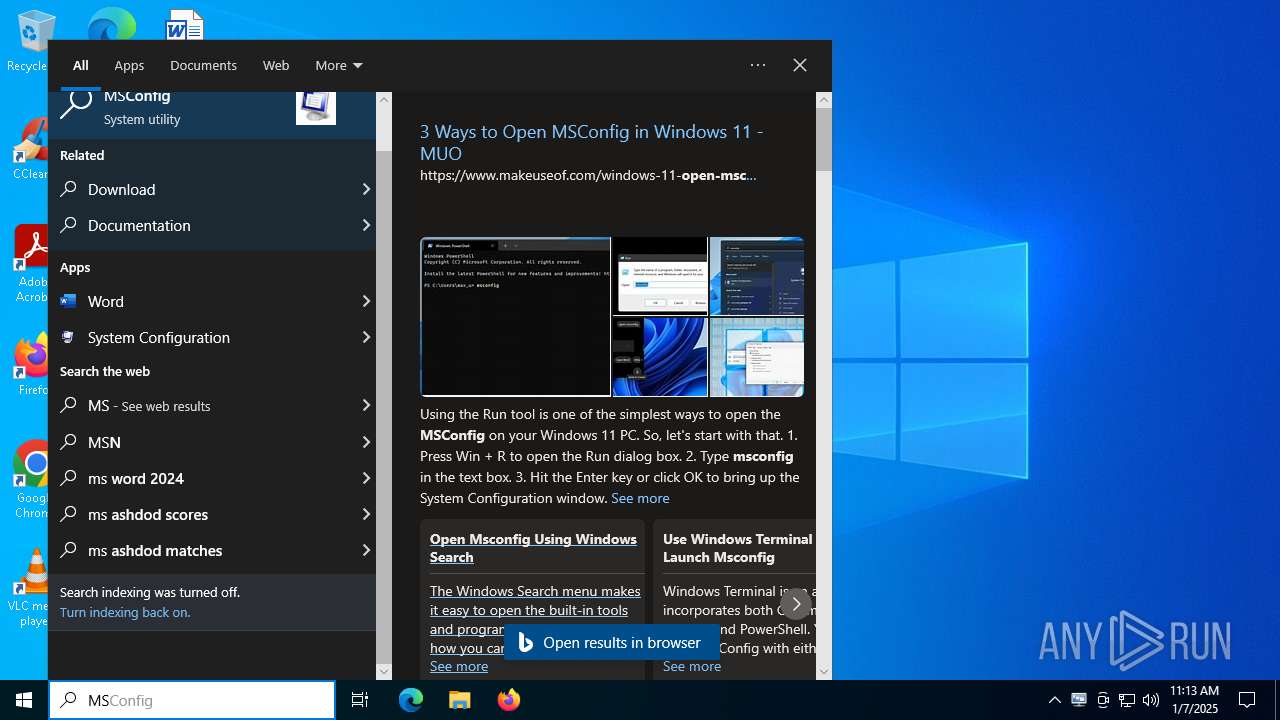Click search icon beside MSN suggestion

(68, 442)
